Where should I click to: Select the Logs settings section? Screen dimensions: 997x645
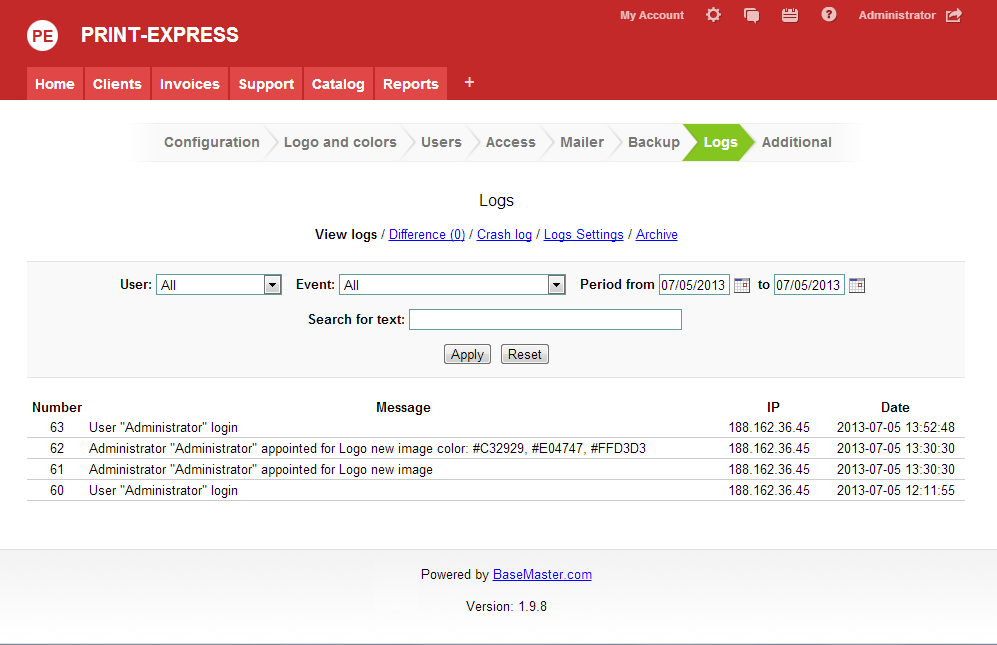(720, 142)
